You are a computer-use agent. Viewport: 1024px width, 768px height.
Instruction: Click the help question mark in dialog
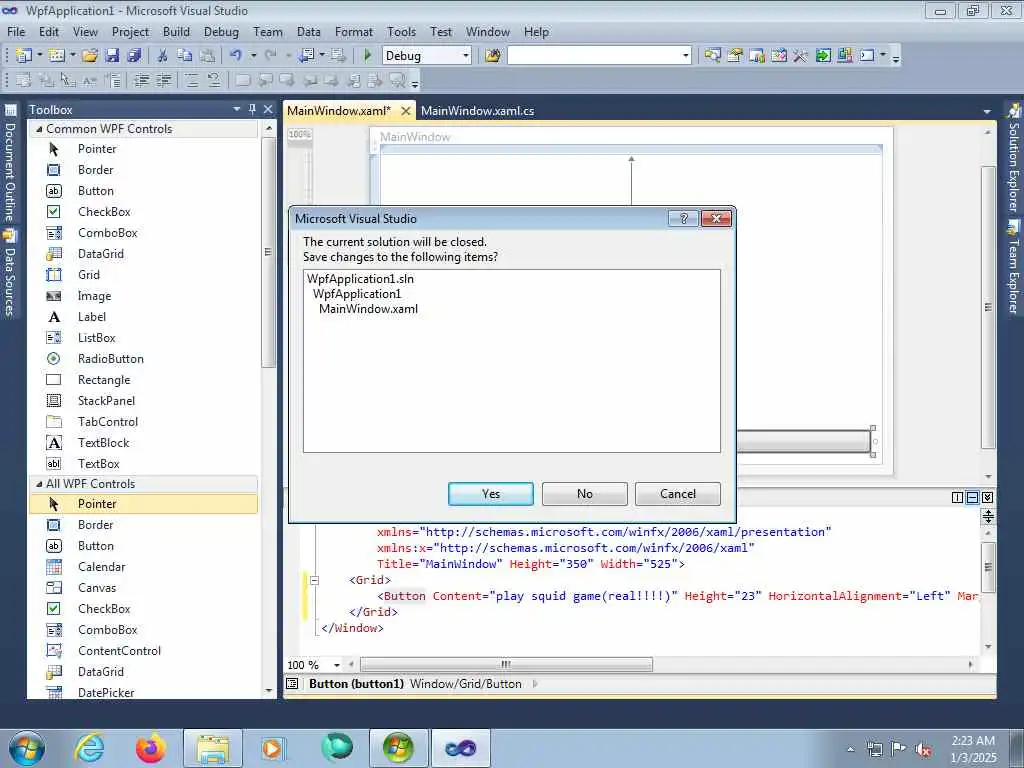coord(684,218)
